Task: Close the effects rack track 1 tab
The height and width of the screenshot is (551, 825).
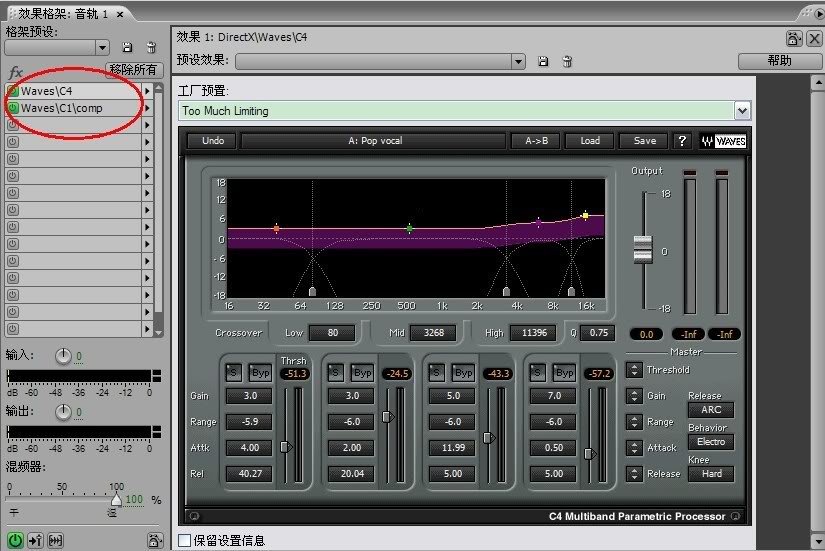Action: tap(120, 14)
